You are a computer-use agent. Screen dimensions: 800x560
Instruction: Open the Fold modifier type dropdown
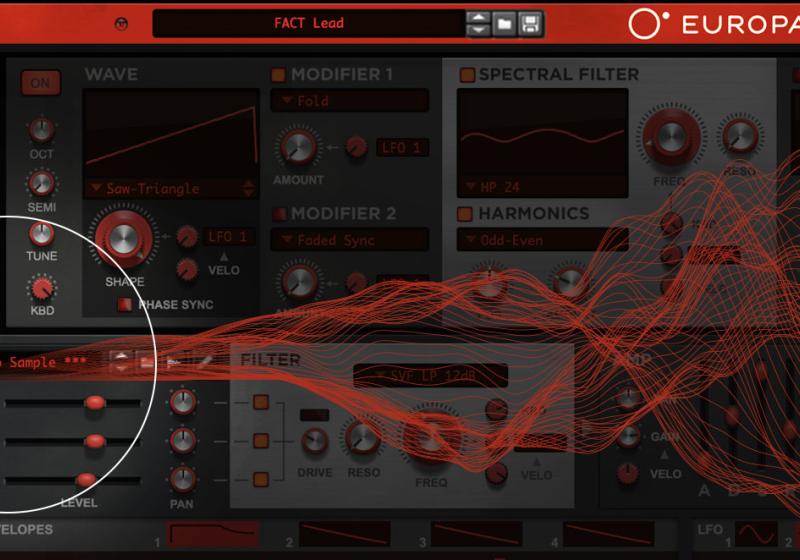(349, 101)
